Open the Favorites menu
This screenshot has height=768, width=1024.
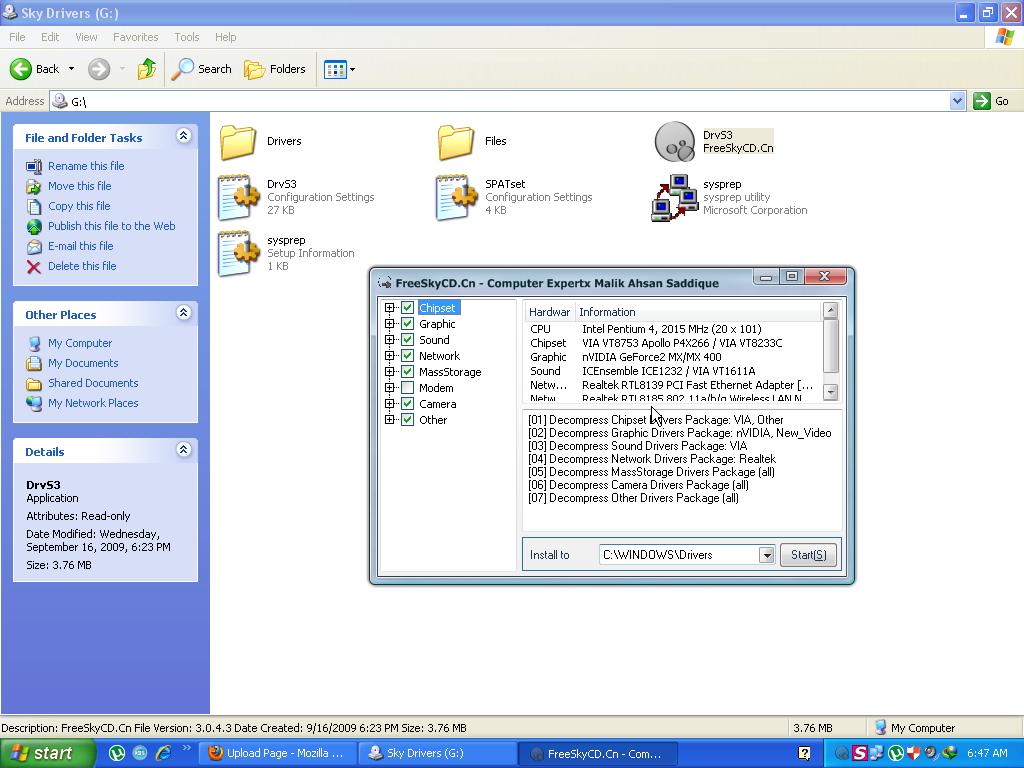(x=135, y=37)
